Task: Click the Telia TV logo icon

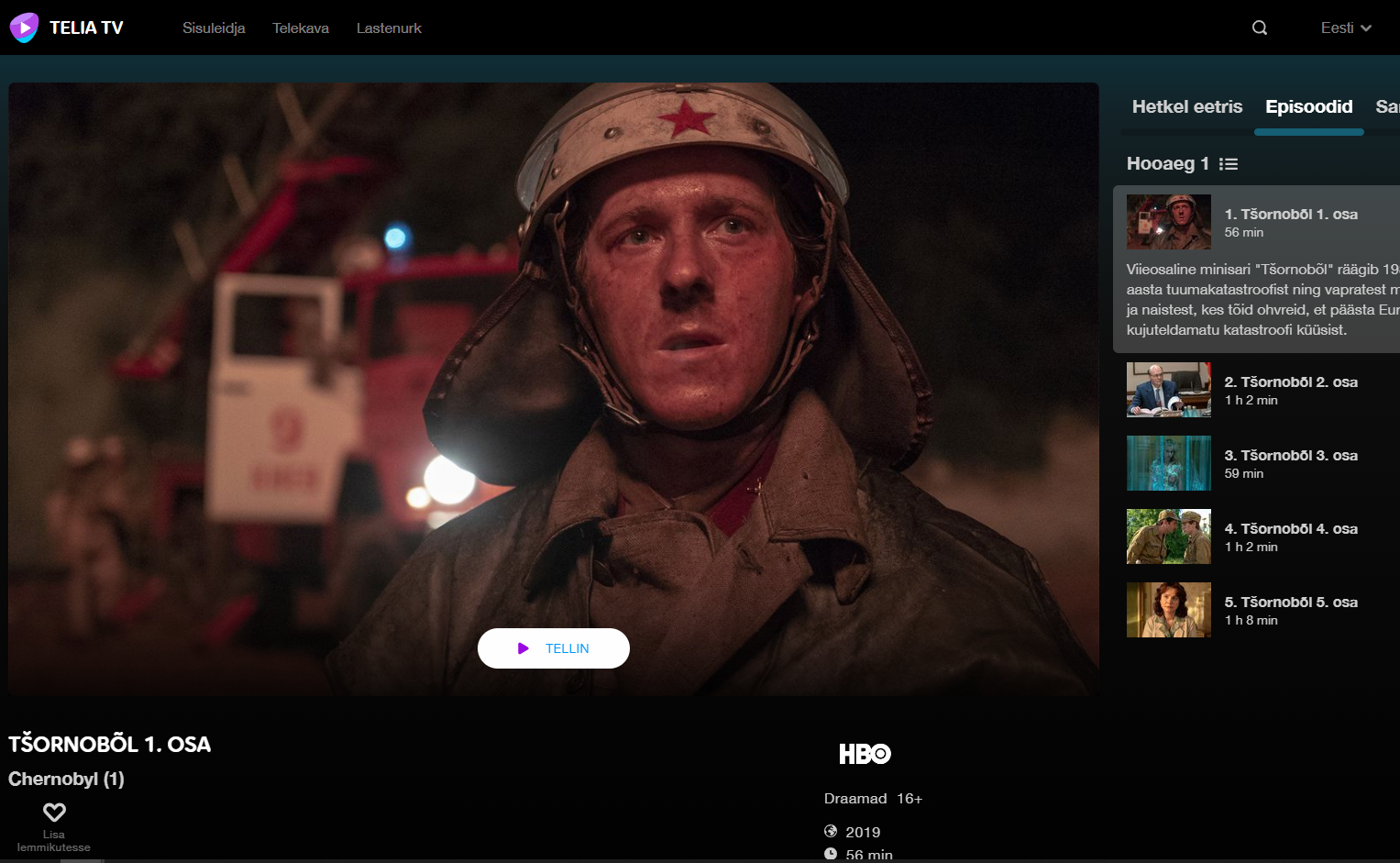Action: coord(24,28)
